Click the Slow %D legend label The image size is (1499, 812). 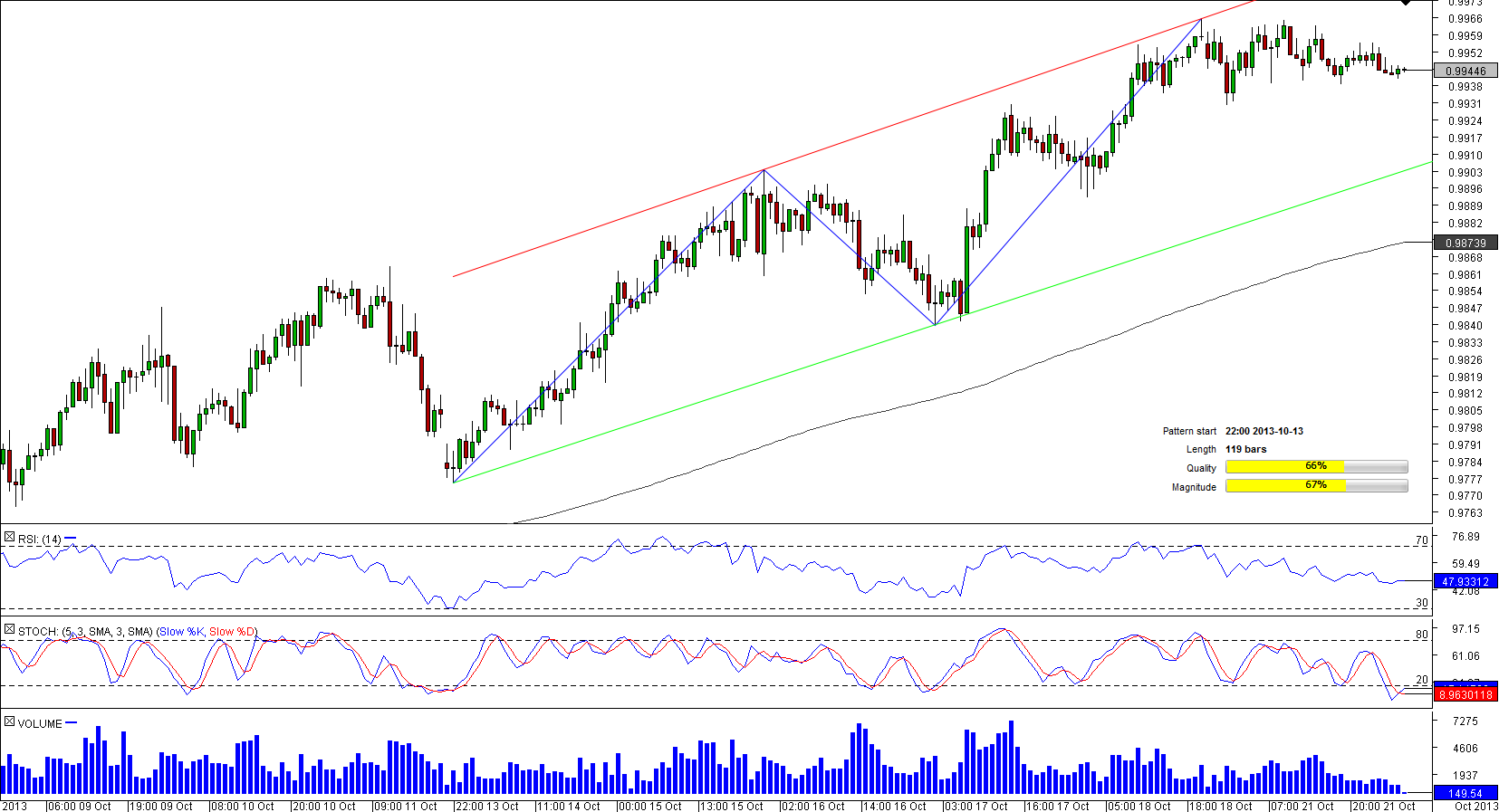click(x=231, y=631)
